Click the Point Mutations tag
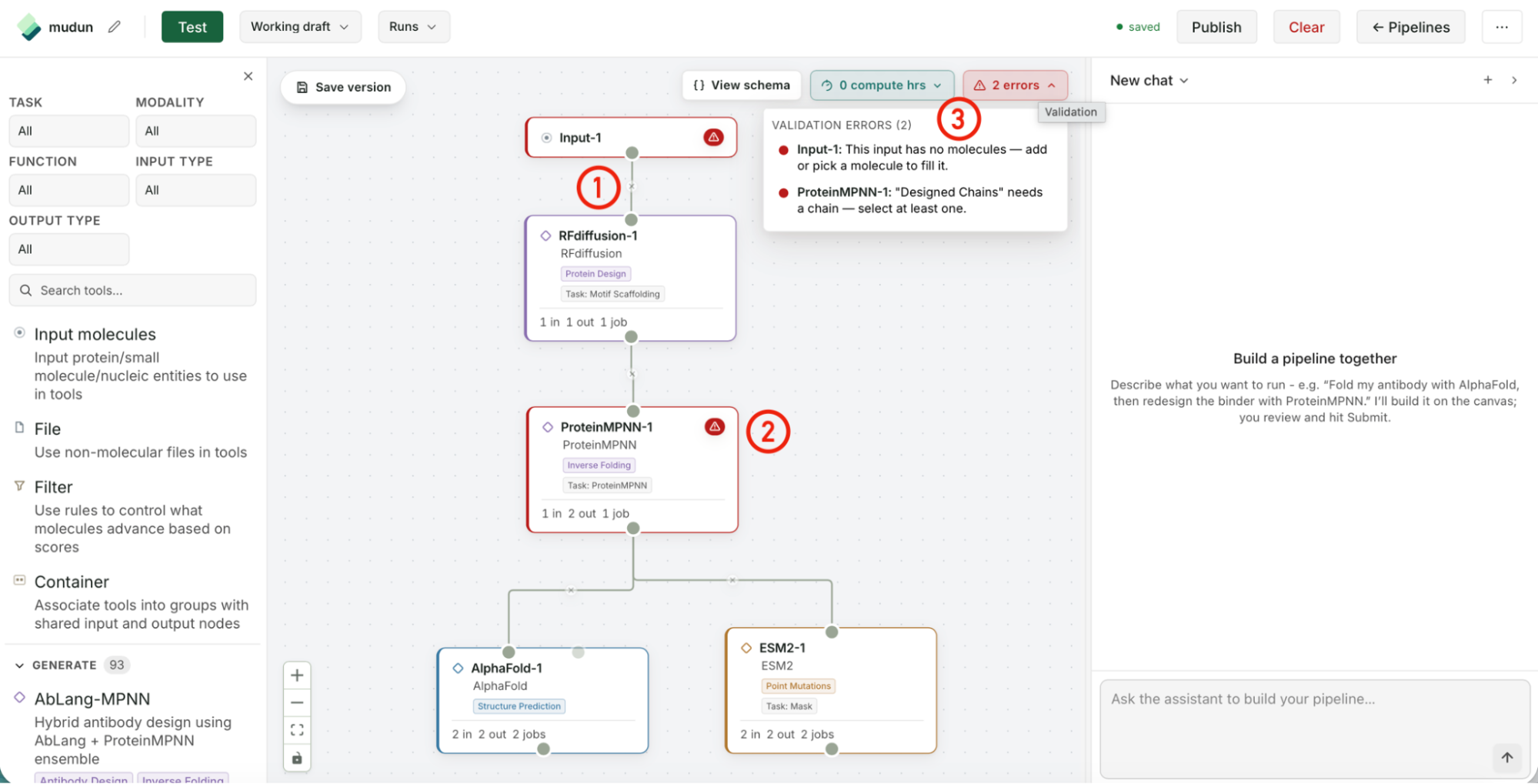This screenshot has width=1538, height=784. pyautogui.click(x=798, y=686)
